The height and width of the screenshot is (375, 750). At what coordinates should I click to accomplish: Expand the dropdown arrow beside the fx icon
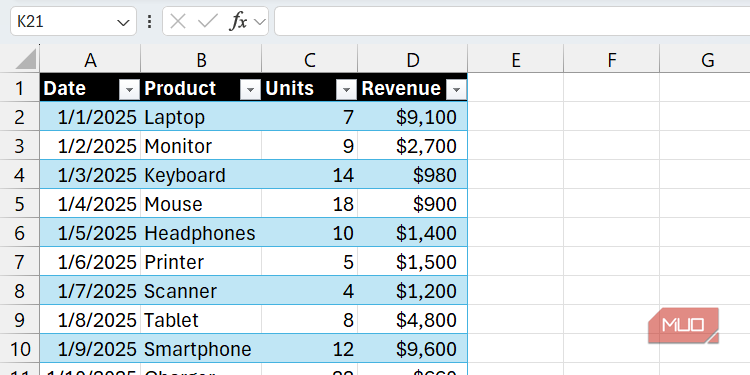260,22
